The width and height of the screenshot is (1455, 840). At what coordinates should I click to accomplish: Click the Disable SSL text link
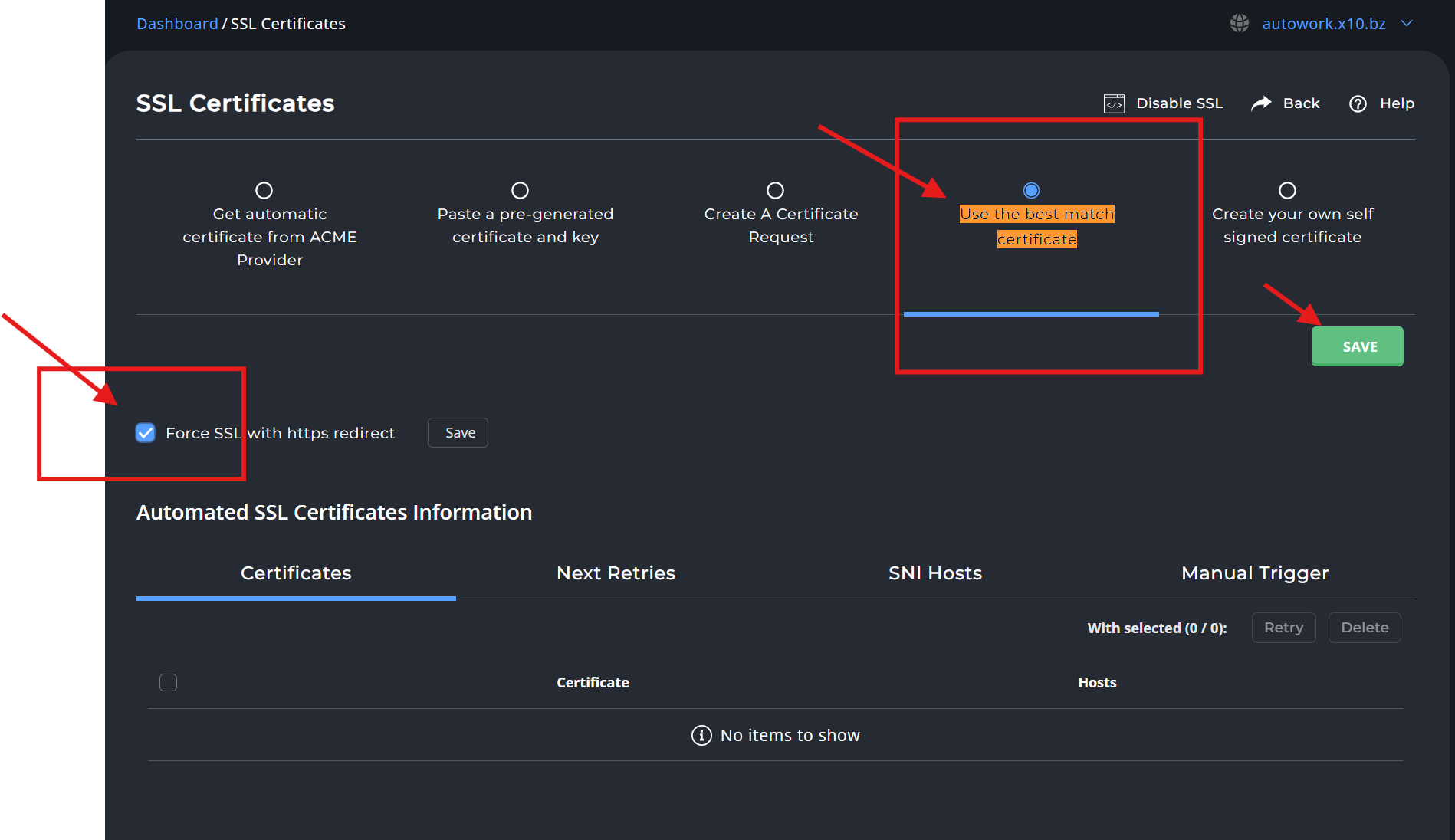tap(1179, 103)
